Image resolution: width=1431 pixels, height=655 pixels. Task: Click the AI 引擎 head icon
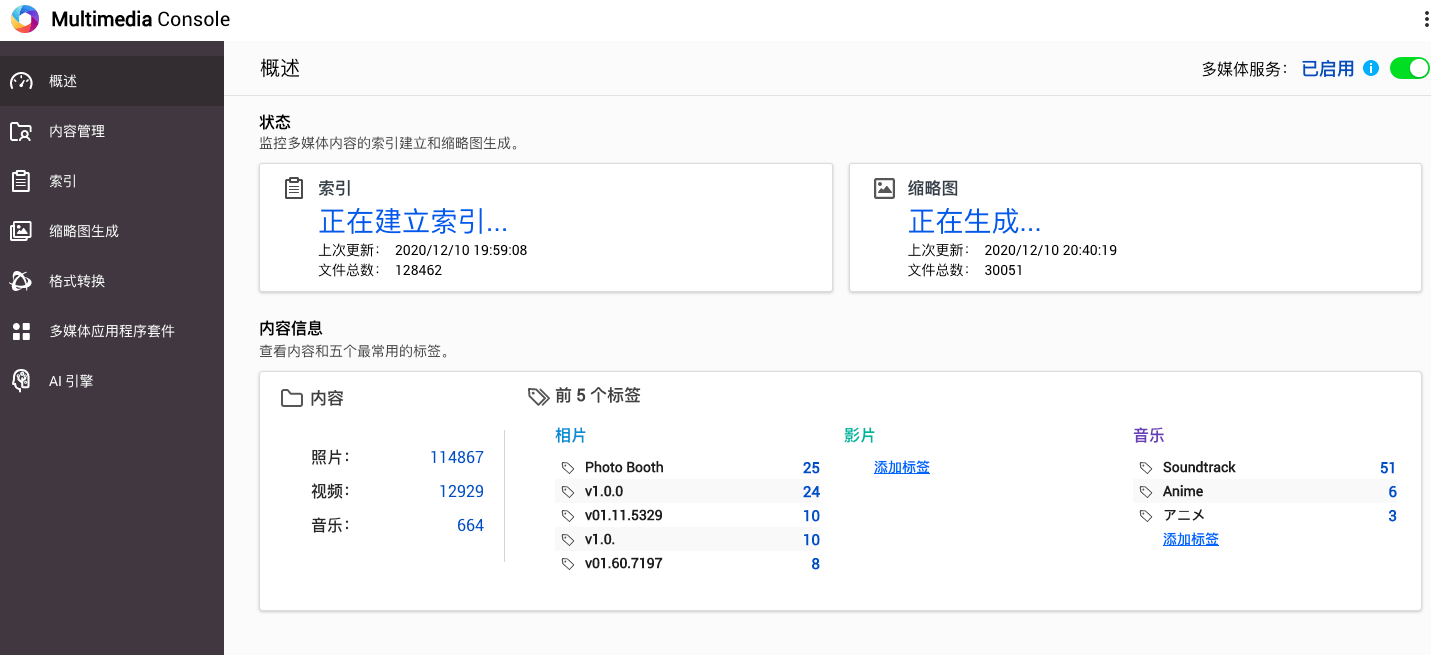(x=21, y=381)
